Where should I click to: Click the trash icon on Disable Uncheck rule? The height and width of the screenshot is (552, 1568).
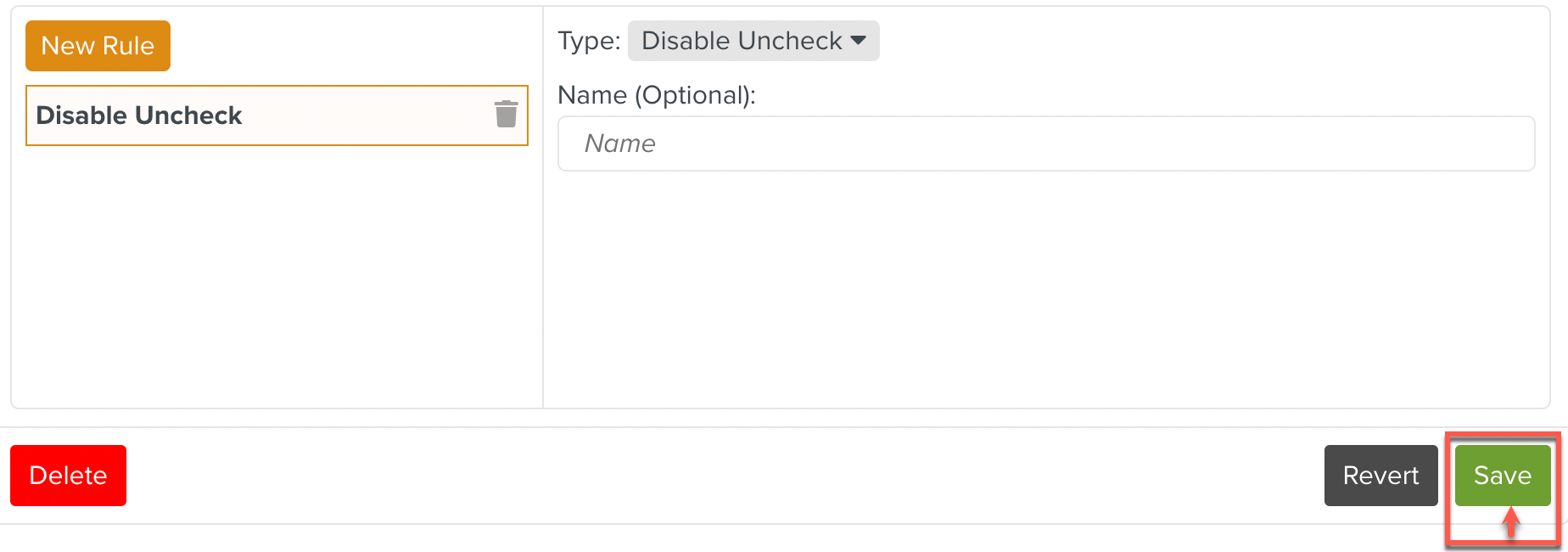(x=506, y=115)
